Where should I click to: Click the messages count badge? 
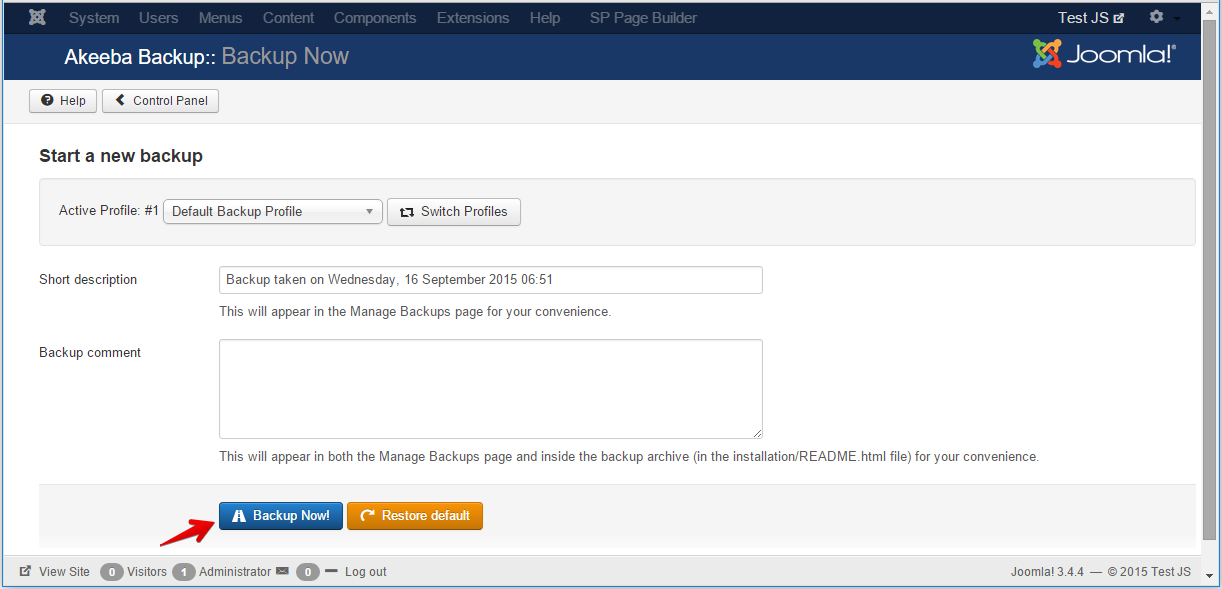[308, 572]
